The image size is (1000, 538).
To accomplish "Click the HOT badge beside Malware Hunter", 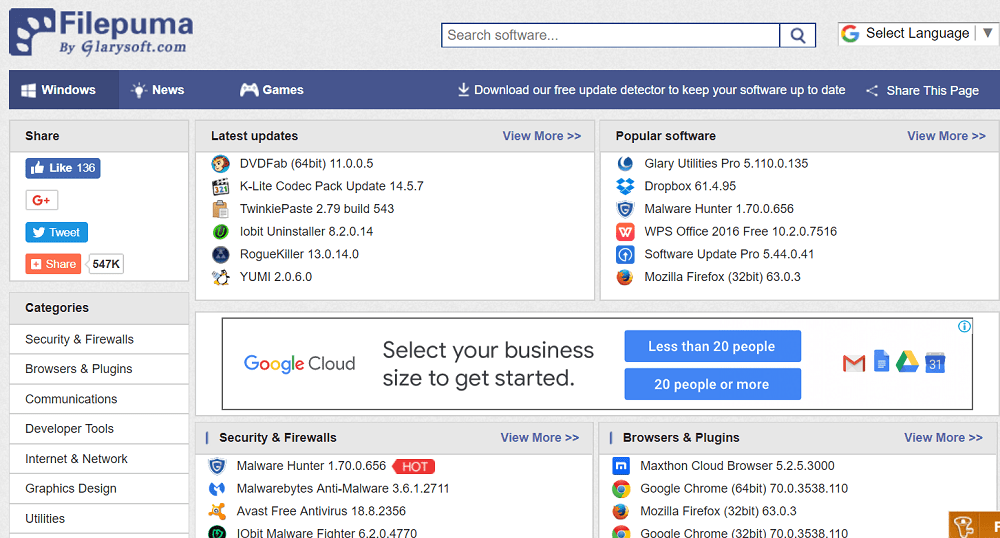I will [415, 467].
